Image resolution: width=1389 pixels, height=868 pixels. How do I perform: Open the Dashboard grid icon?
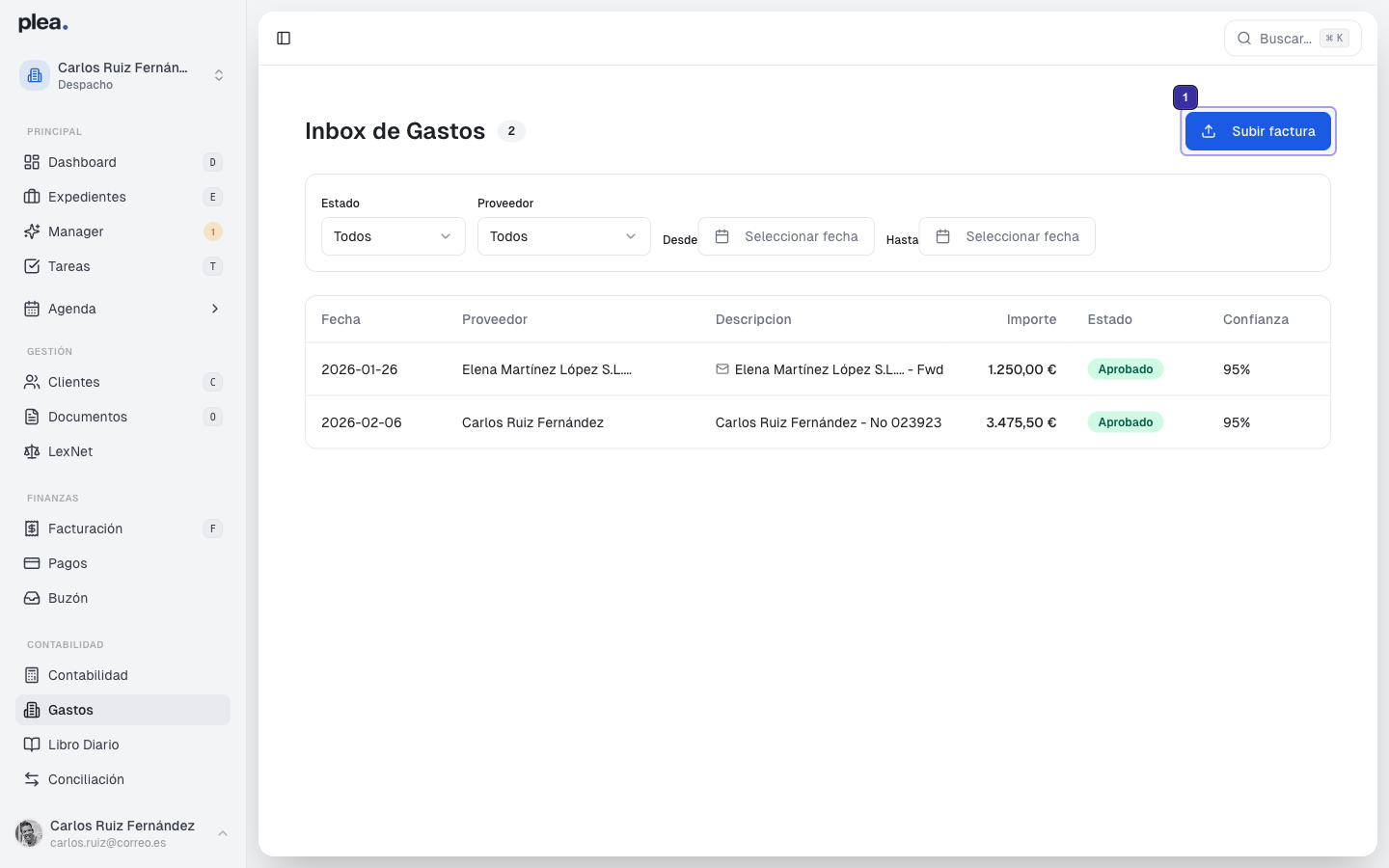click(32, 162)
